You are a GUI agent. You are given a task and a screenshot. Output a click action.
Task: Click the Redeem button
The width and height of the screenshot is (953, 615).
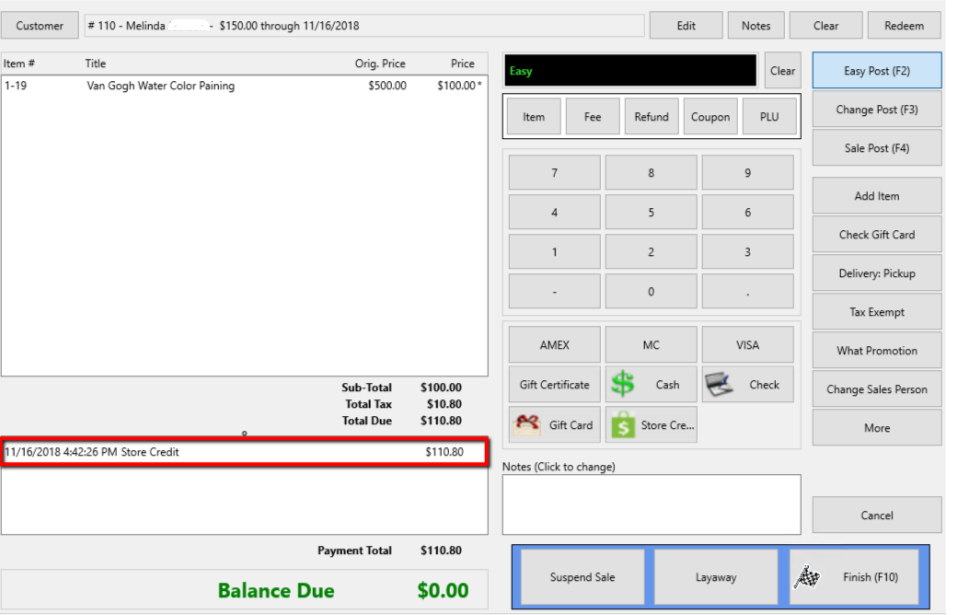904,26
